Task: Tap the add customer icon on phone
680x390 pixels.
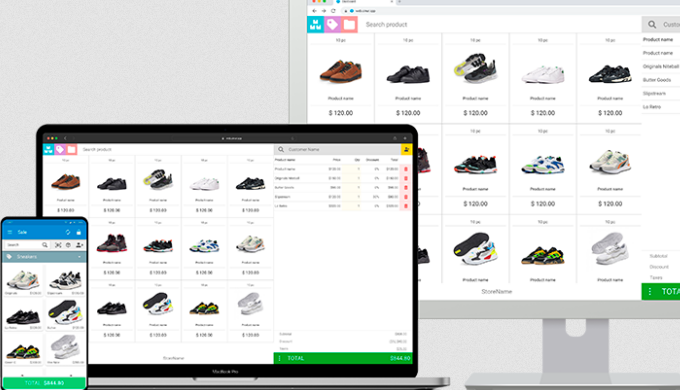Action: coord(79,245)
